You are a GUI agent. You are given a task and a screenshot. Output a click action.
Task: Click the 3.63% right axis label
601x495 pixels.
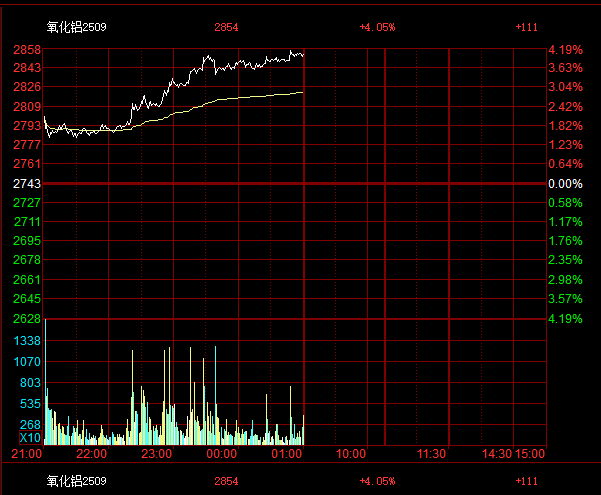pyautogui.click(x=565, y=68)
